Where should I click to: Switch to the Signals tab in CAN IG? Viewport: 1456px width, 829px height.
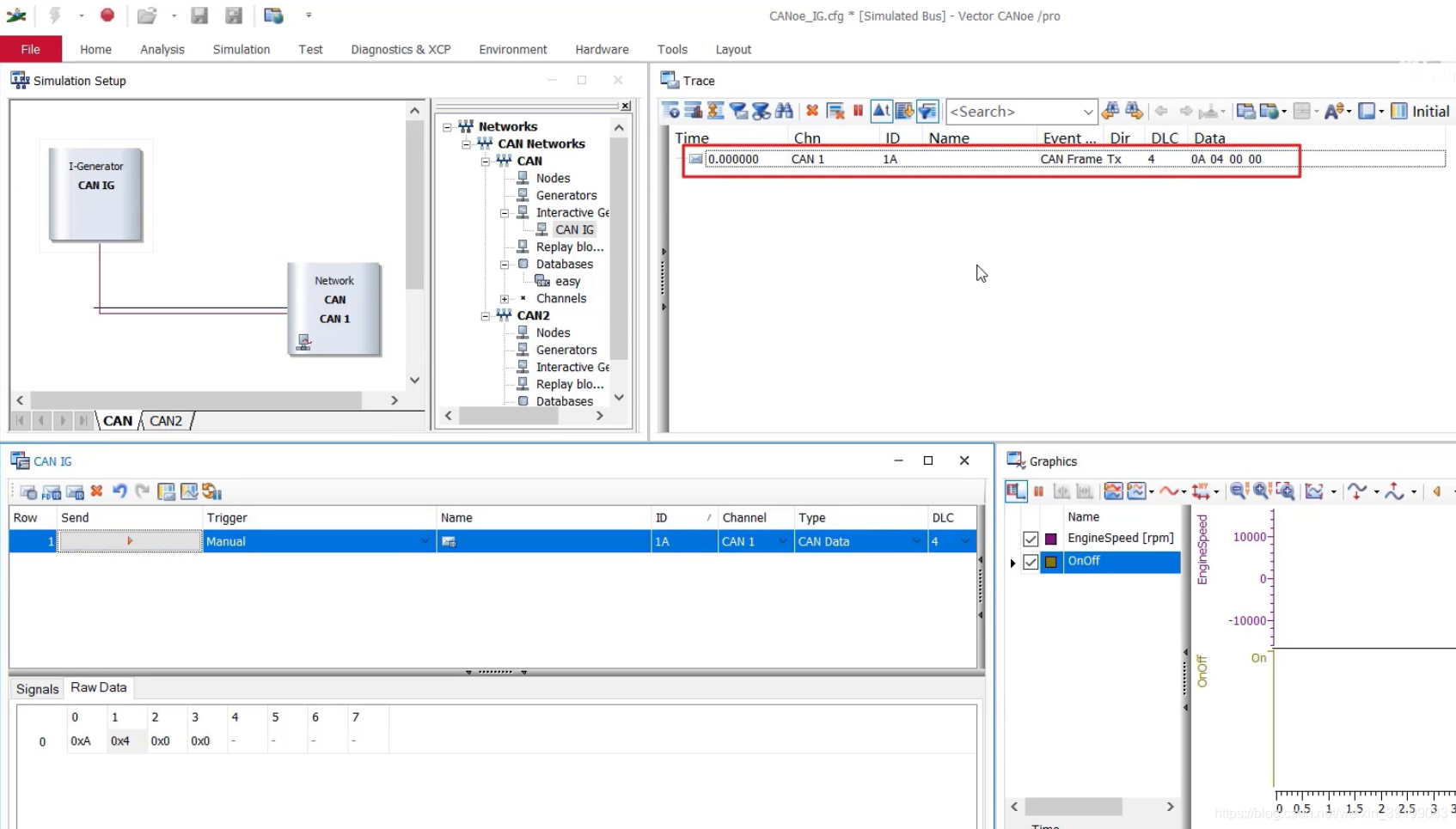[x=37, y=689]
